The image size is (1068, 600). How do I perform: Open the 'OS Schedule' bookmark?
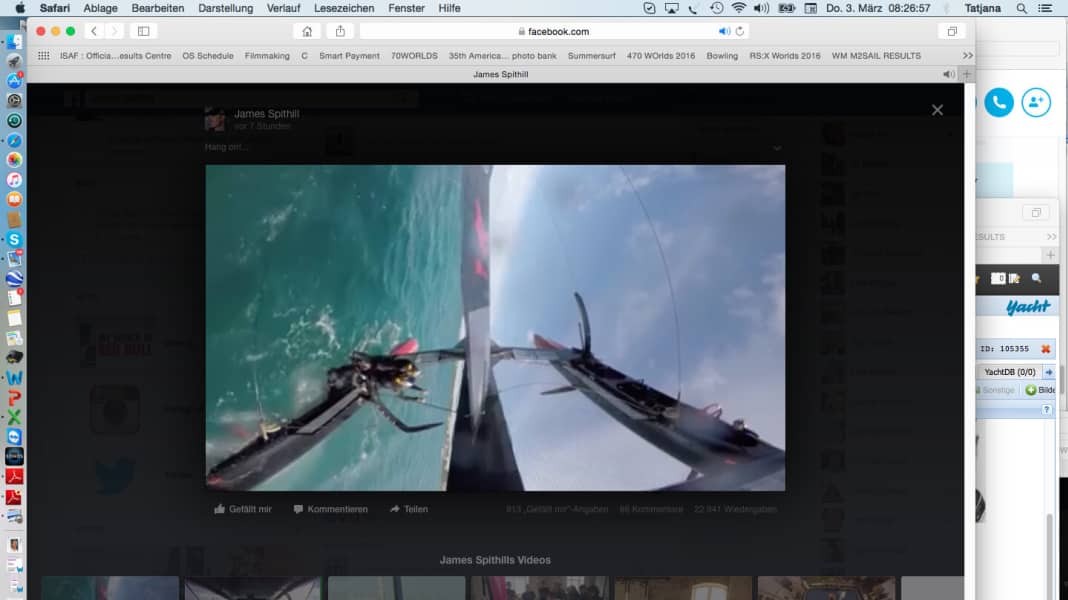pos(208,56)
